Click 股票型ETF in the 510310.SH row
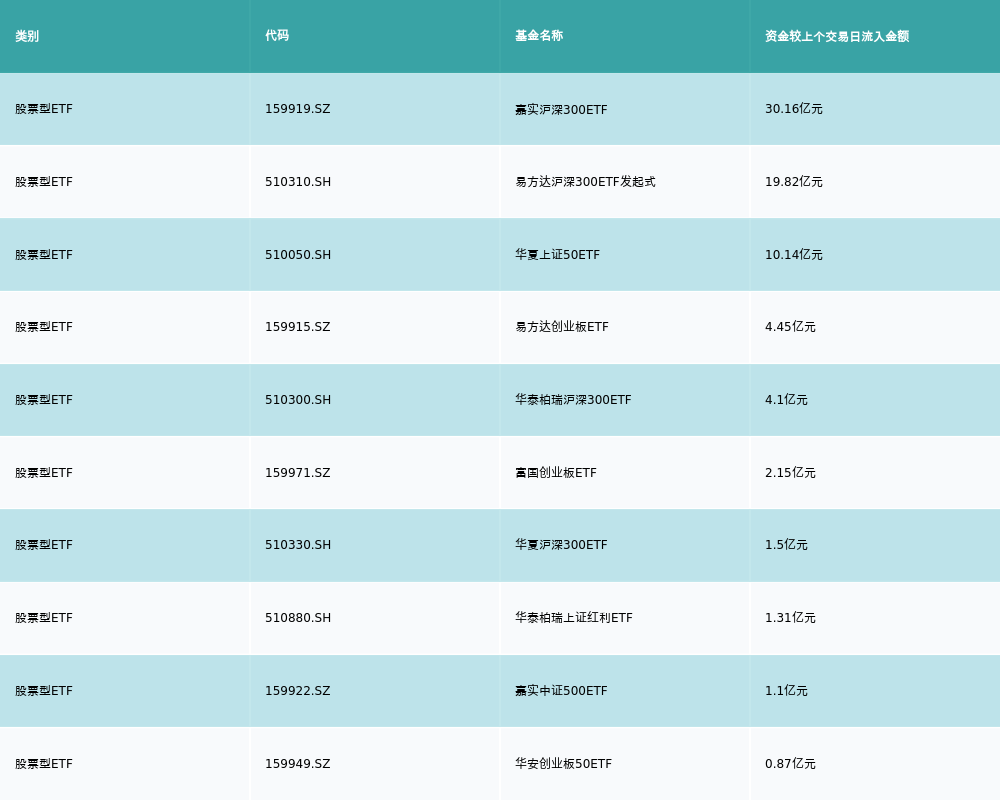 [x=44, y=182]
